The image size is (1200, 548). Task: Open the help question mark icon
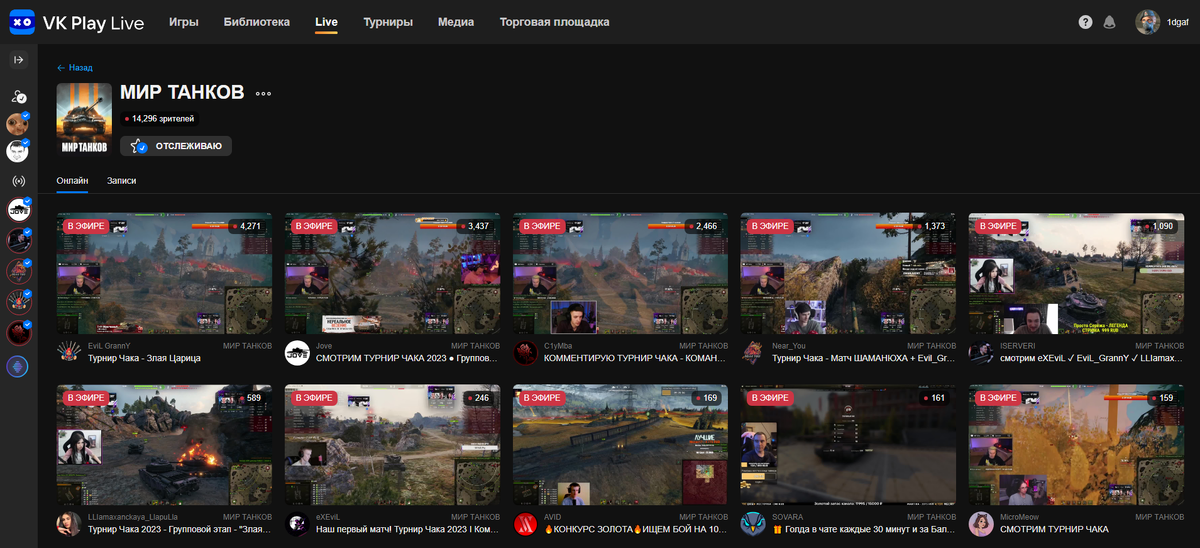pos(1086,22)
